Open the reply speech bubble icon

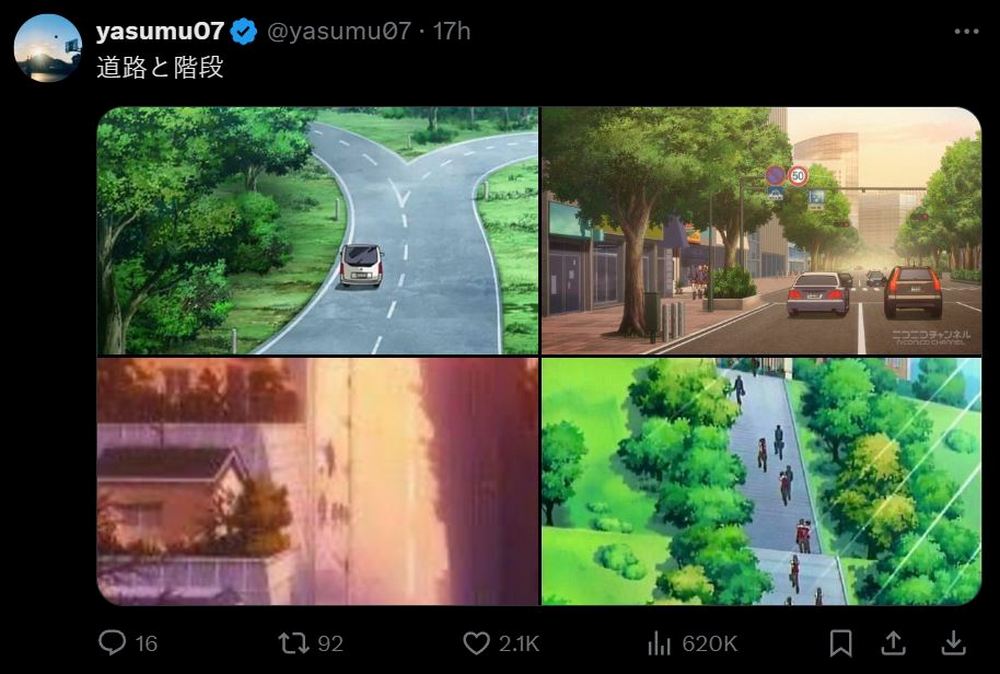click(x=112, y=642)
